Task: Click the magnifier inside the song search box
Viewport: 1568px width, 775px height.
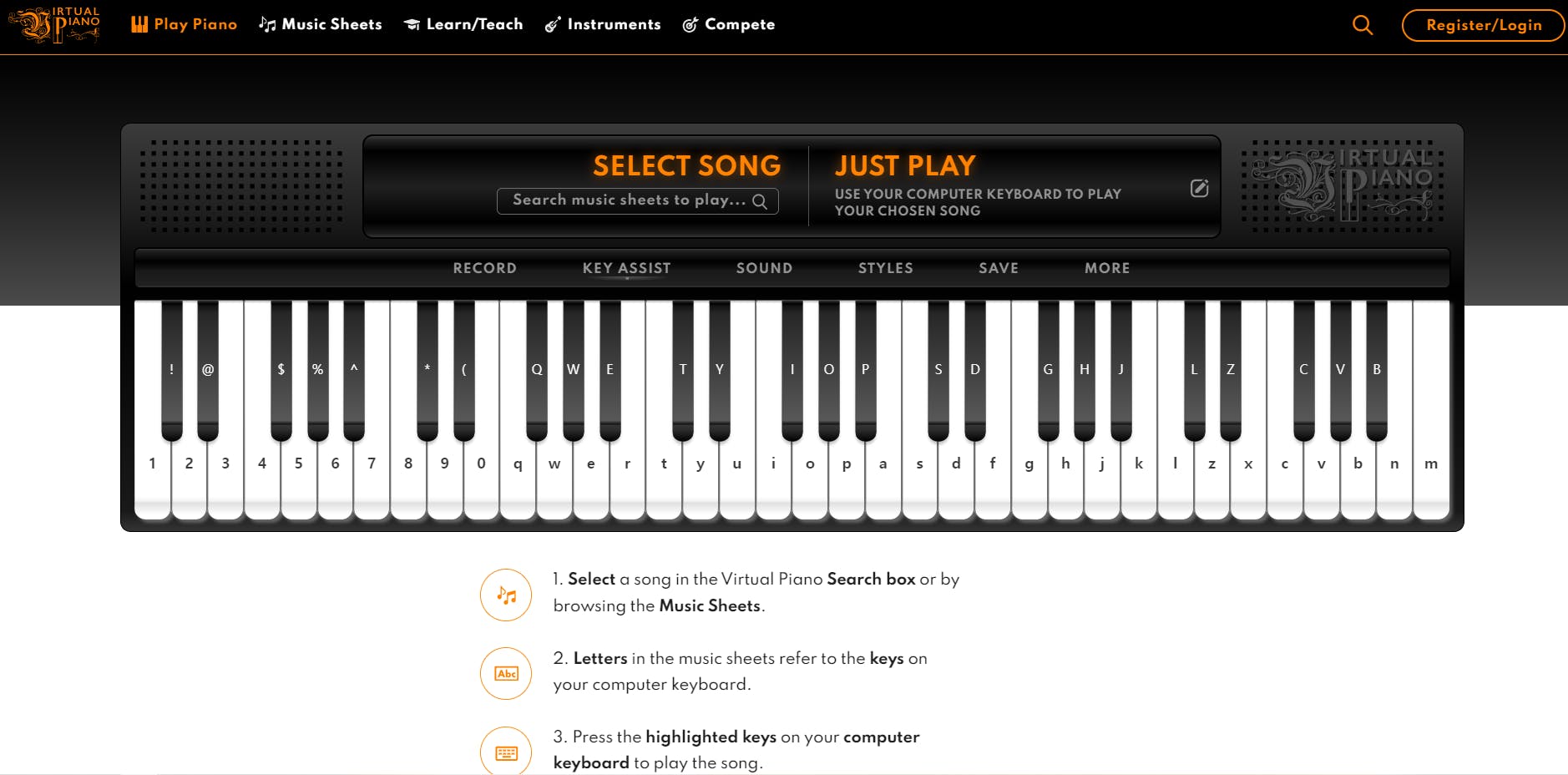Action: [x=760, y=201]
